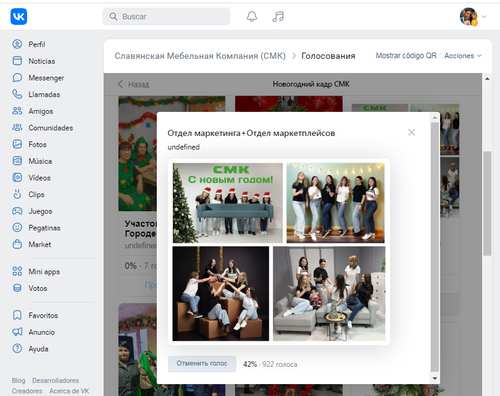Open notifications bell icon

tap(252, 16)
